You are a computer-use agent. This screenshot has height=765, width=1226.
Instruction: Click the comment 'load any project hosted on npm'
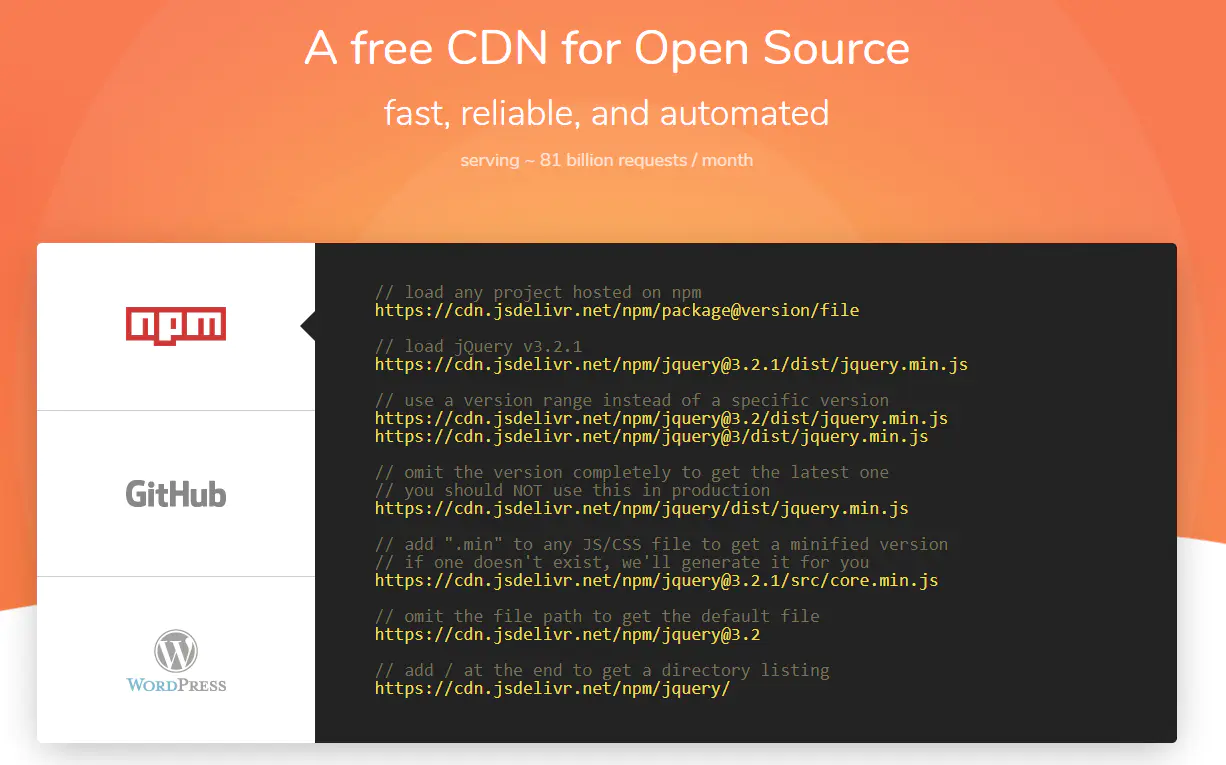point(538,292)
